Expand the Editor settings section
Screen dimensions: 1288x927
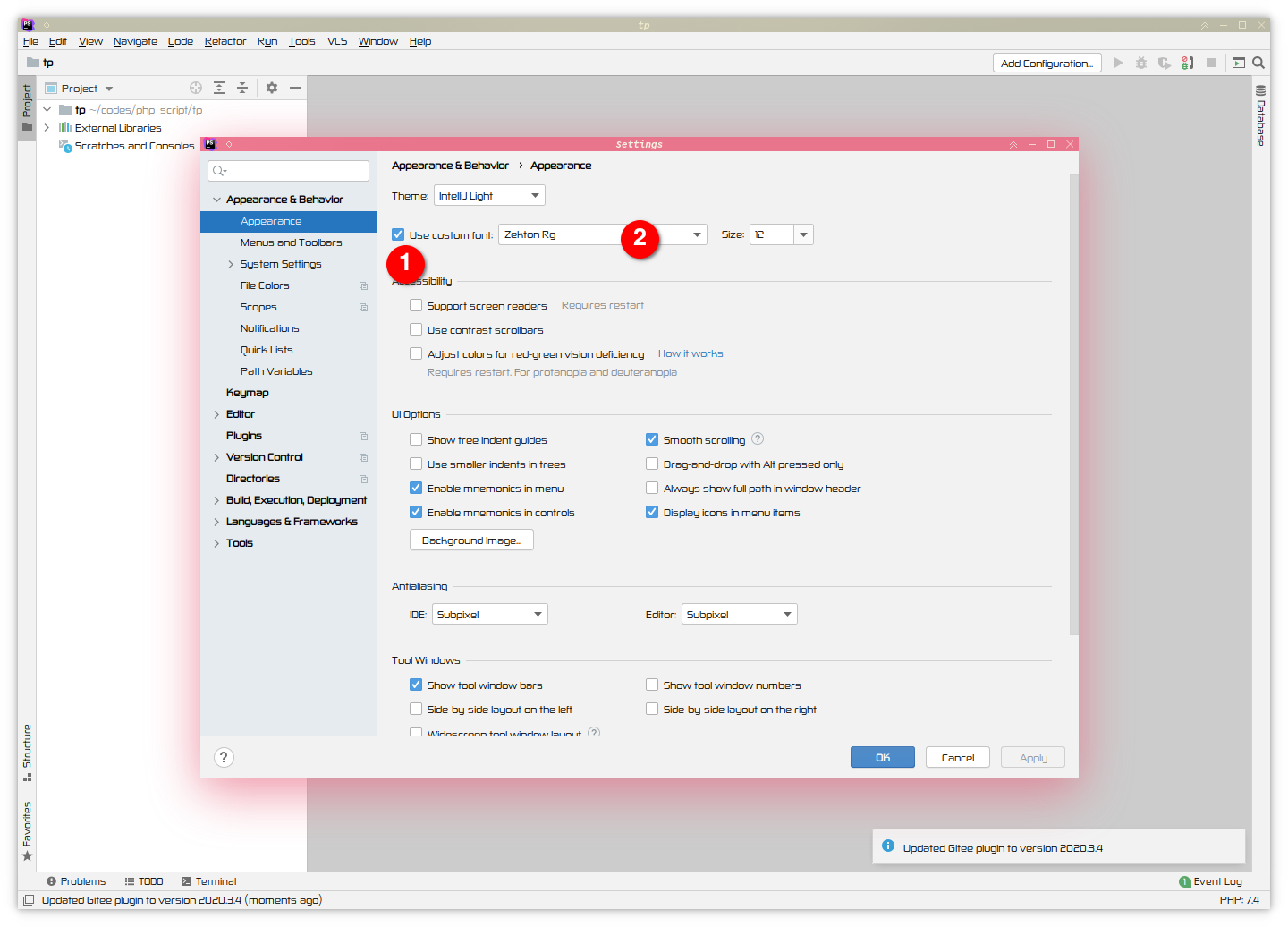(x=216, y=414)
